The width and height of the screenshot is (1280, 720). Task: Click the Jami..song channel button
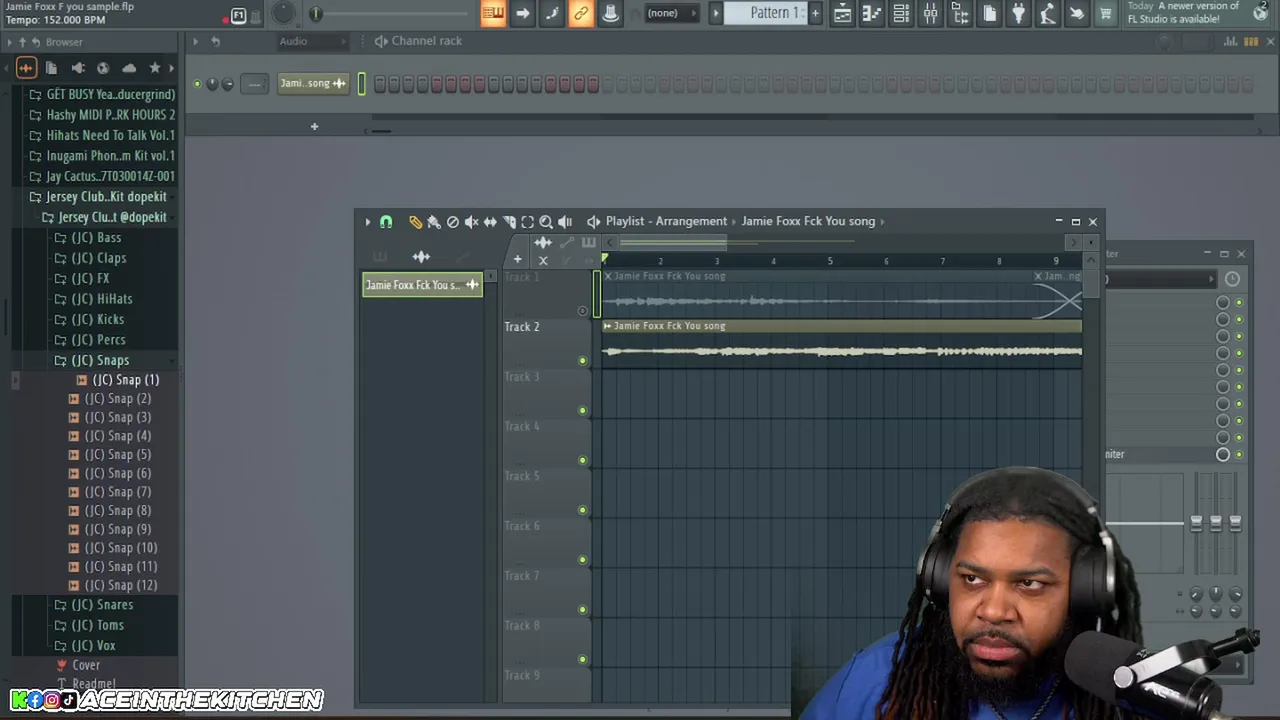(x=313, y=84)
